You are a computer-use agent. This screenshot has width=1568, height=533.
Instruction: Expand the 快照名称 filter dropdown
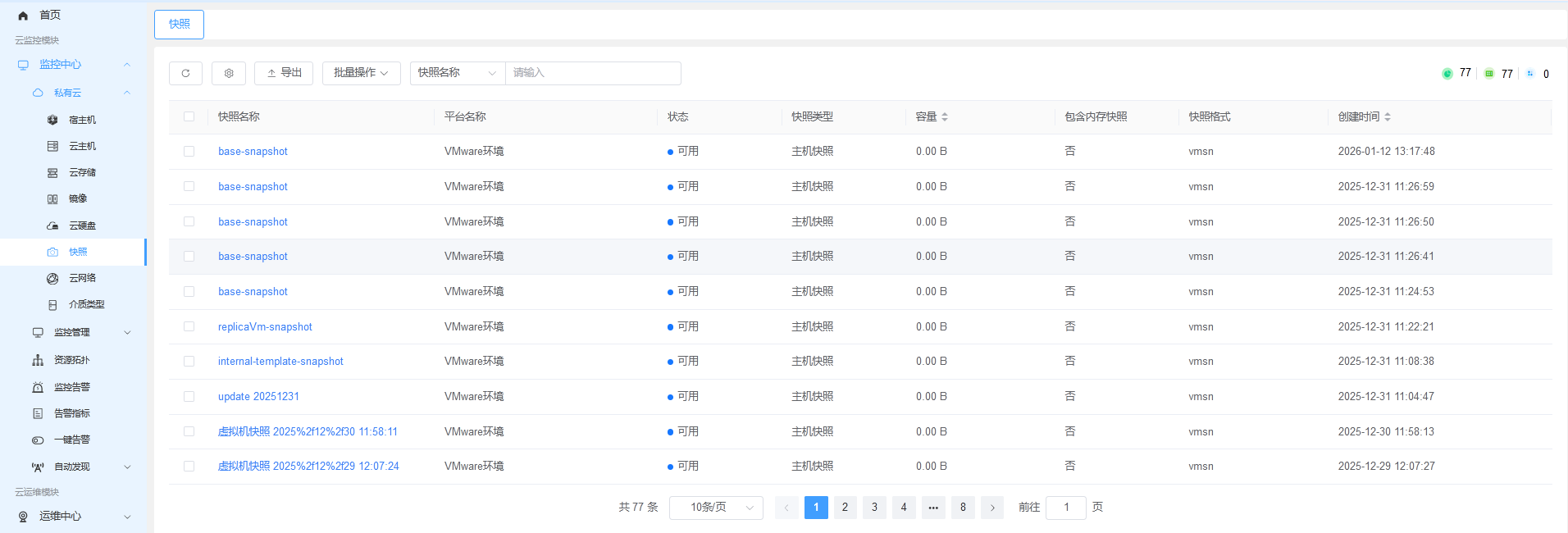tap(458, 73)
